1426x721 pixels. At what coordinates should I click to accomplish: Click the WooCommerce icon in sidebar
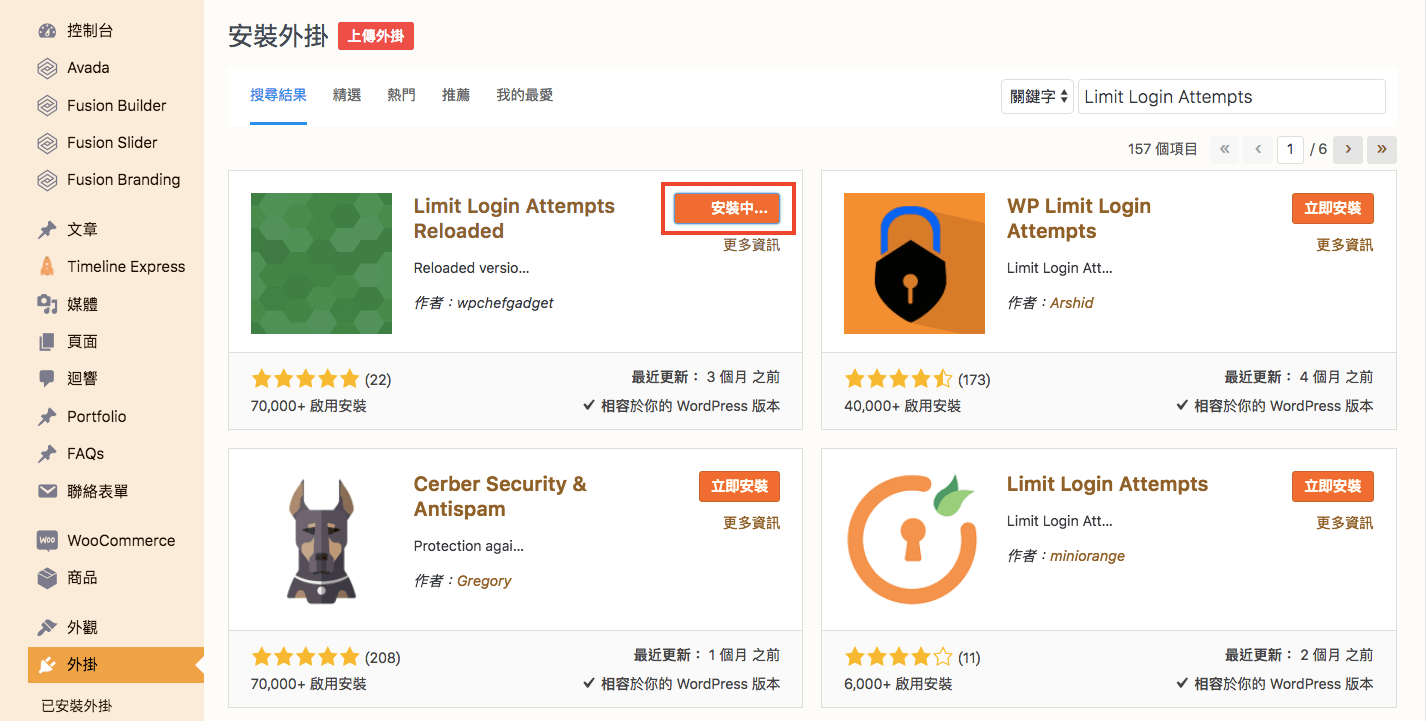coord(47,540)
